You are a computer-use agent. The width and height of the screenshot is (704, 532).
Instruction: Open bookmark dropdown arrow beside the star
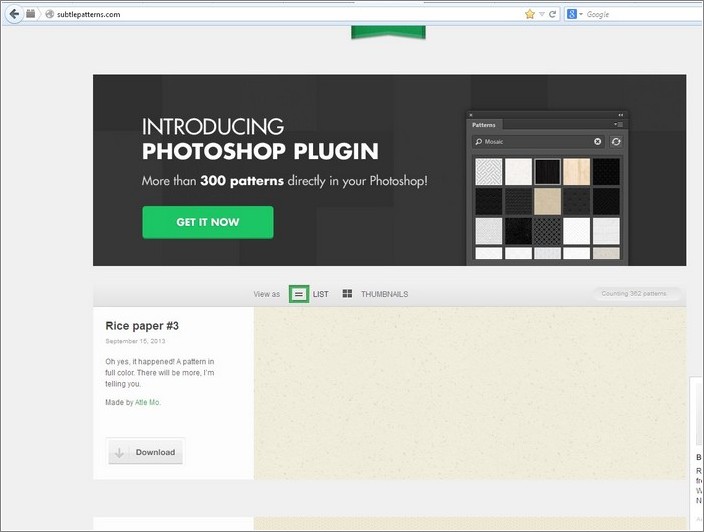[x=542, y=14]
